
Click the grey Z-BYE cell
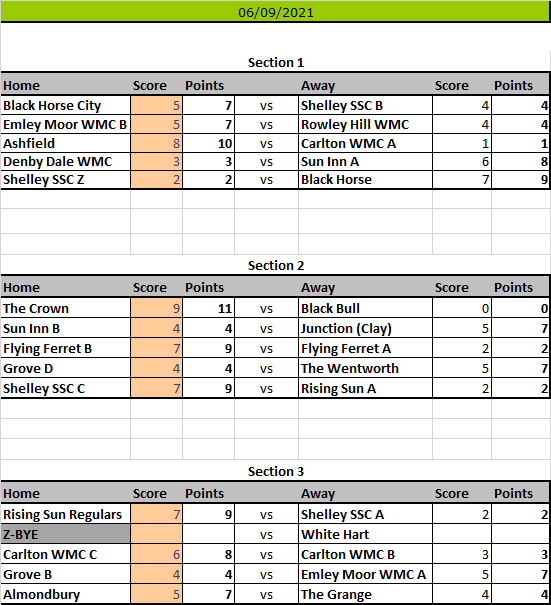click(66, 534)
